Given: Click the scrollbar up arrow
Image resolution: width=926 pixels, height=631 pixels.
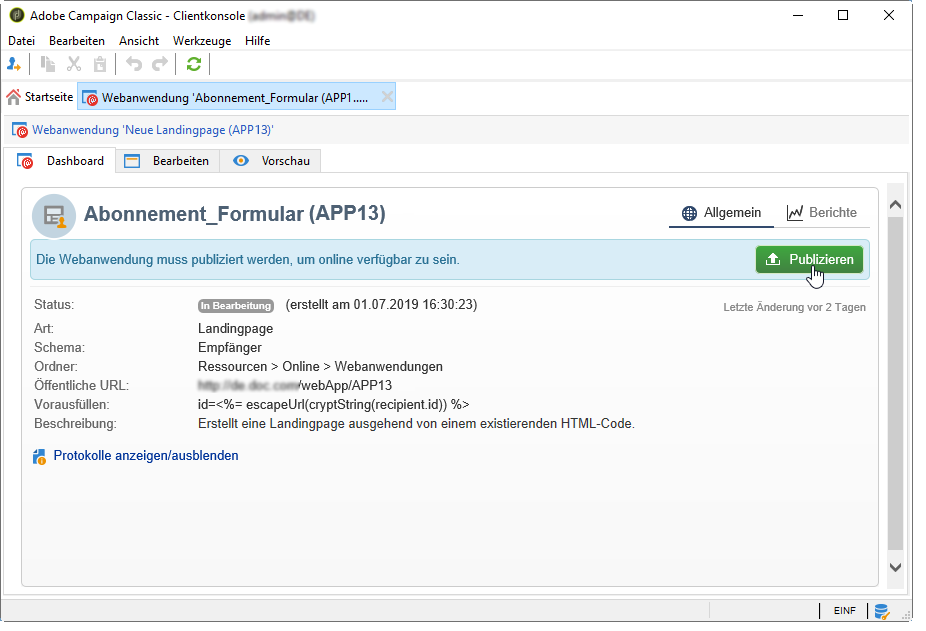Looking at the screenshot, I should [x=895, y=205].
